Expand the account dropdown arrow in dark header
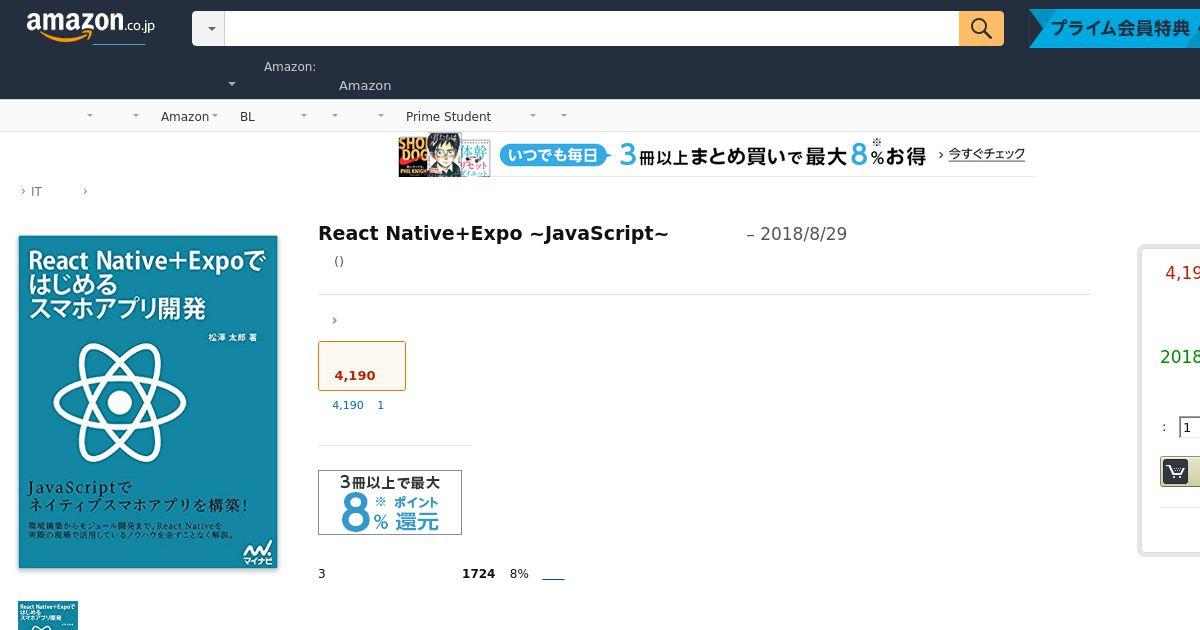Image resolution: width=1200 pixels, height=630 pixels. pos(232,85)
